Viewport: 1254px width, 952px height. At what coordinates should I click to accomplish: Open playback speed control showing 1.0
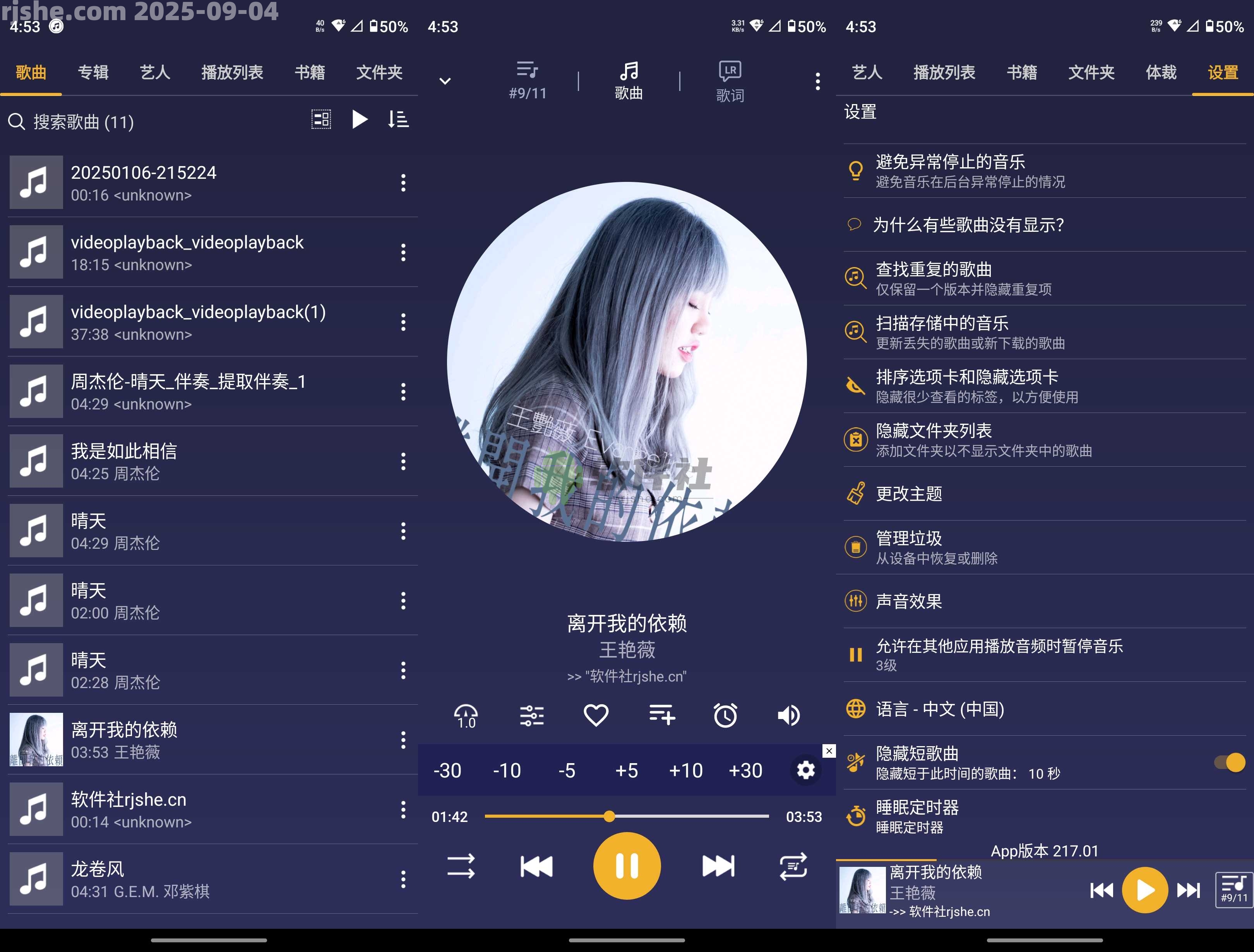coord(465,716)
